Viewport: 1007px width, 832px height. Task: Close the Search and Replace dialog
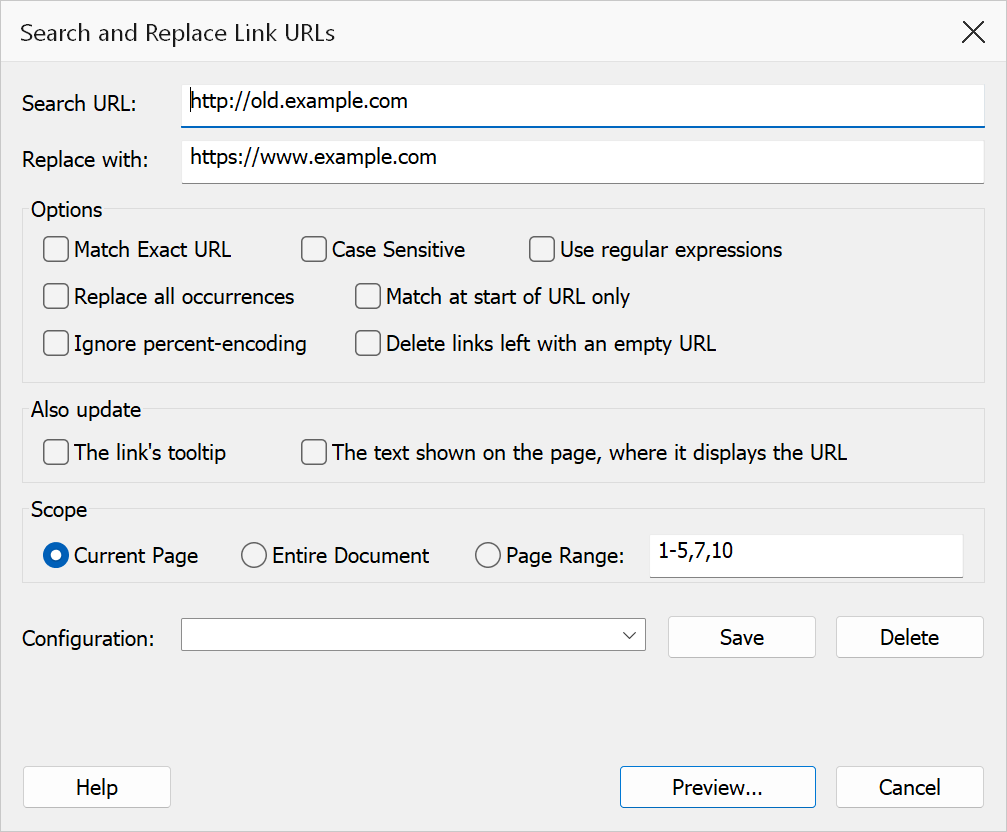[x=973, y=31]
